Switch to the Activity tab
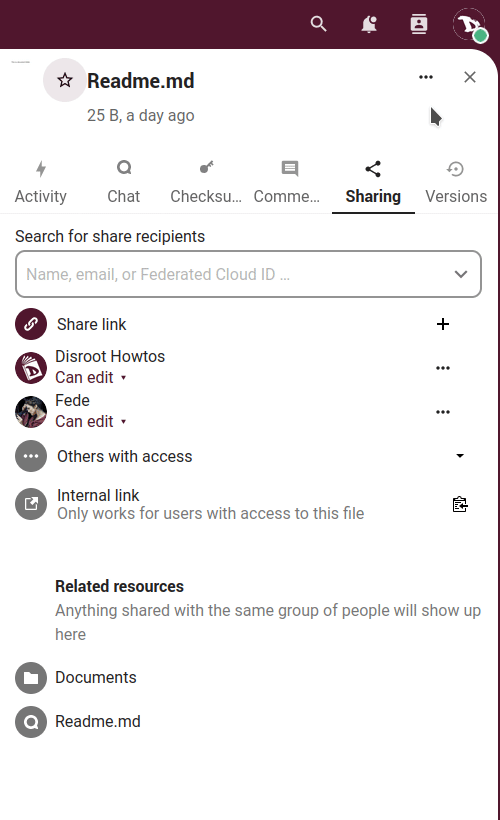Screen dimensions: 500x820 (x=41, y=183)
